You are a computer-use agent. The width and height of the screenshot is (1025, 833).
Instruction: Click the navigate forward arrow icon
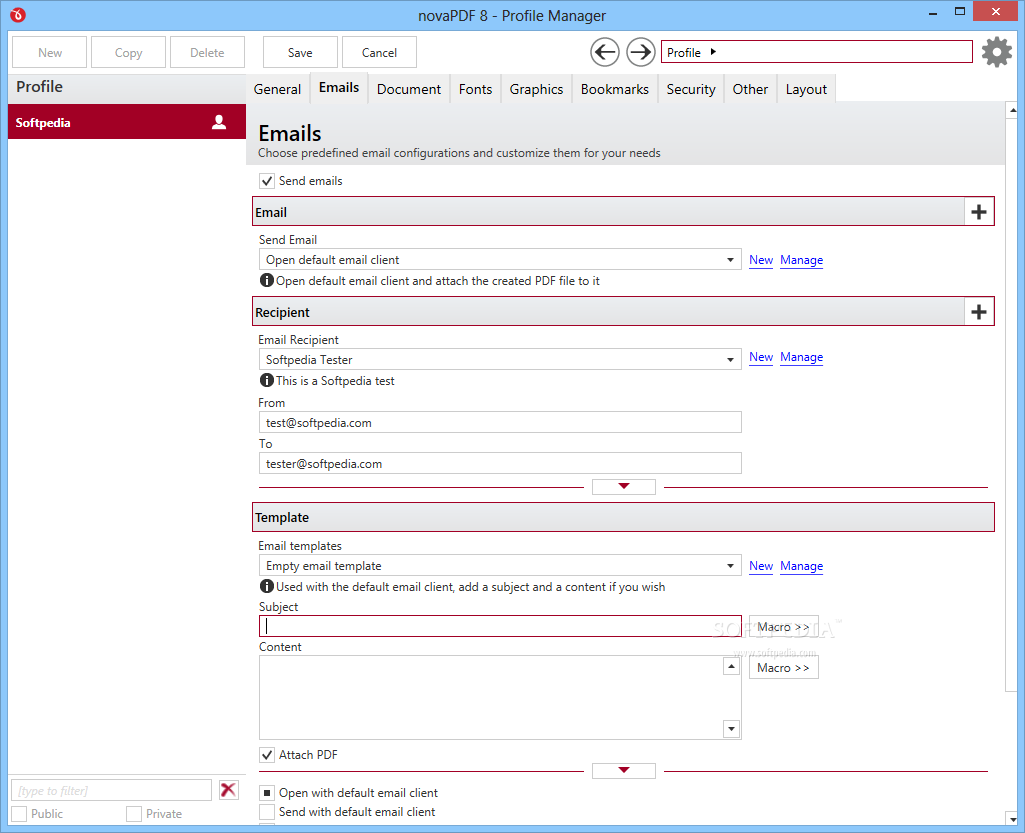(641, 52)
